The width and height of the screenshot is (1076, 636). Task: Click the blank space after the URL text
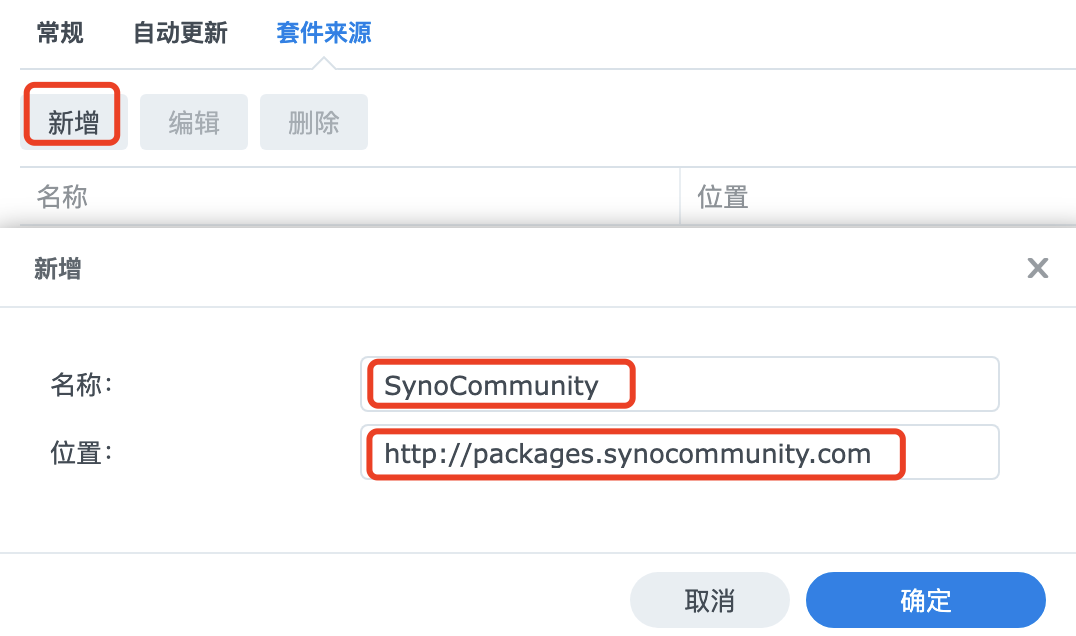950,454
